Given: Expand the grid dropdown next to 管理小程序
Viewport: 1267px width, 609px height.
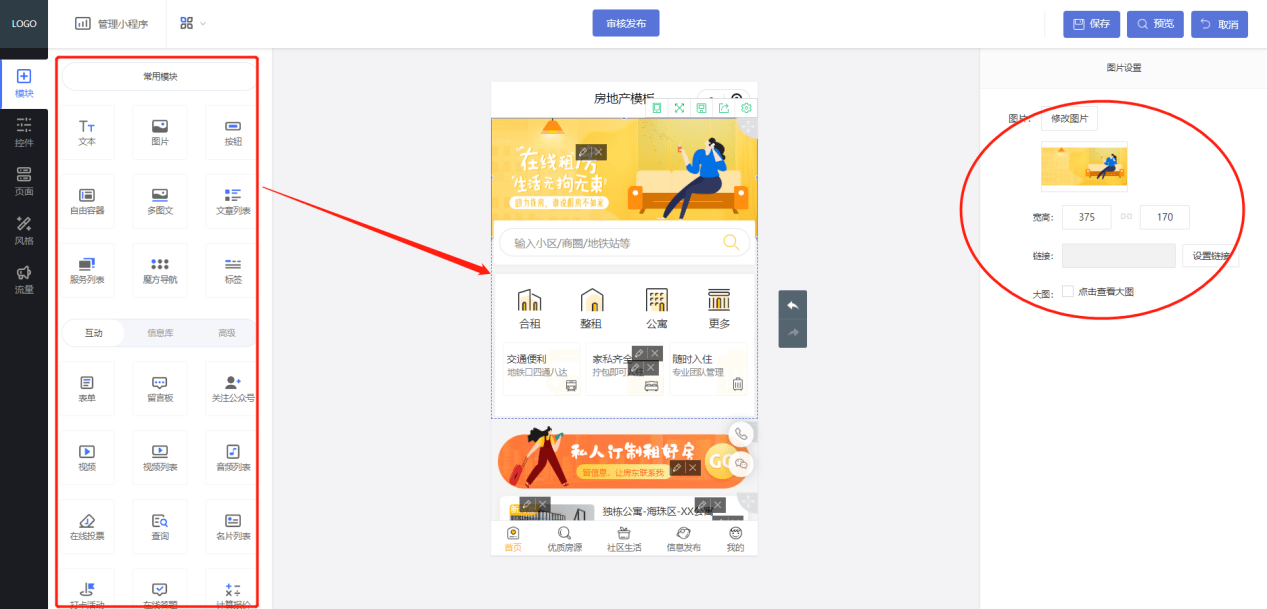Looking at the screenshot, I should click(x=193, y=23).
